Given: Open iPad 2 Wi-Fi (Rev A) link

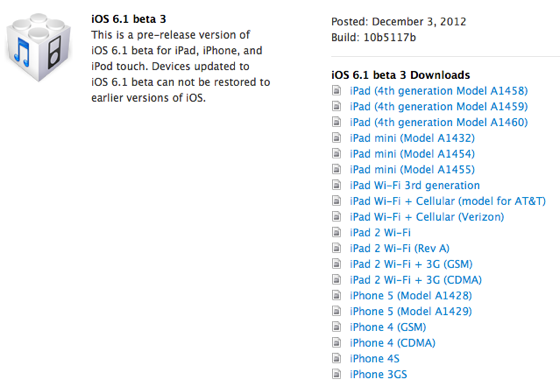Looking at the screenshot, I should [x=400, y=248].
